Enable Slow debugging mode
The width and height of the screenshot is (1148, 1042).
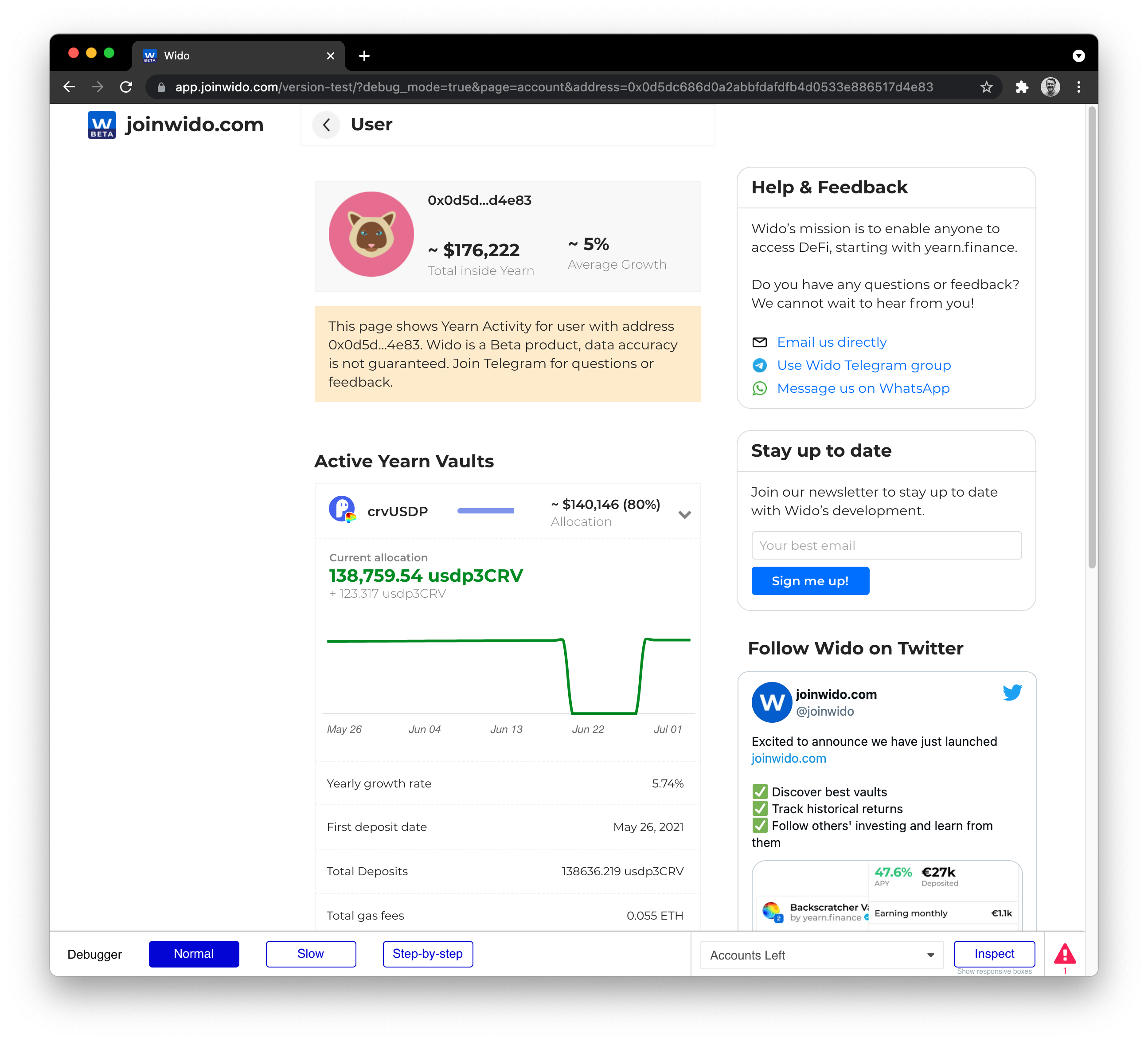coord(310,954)
